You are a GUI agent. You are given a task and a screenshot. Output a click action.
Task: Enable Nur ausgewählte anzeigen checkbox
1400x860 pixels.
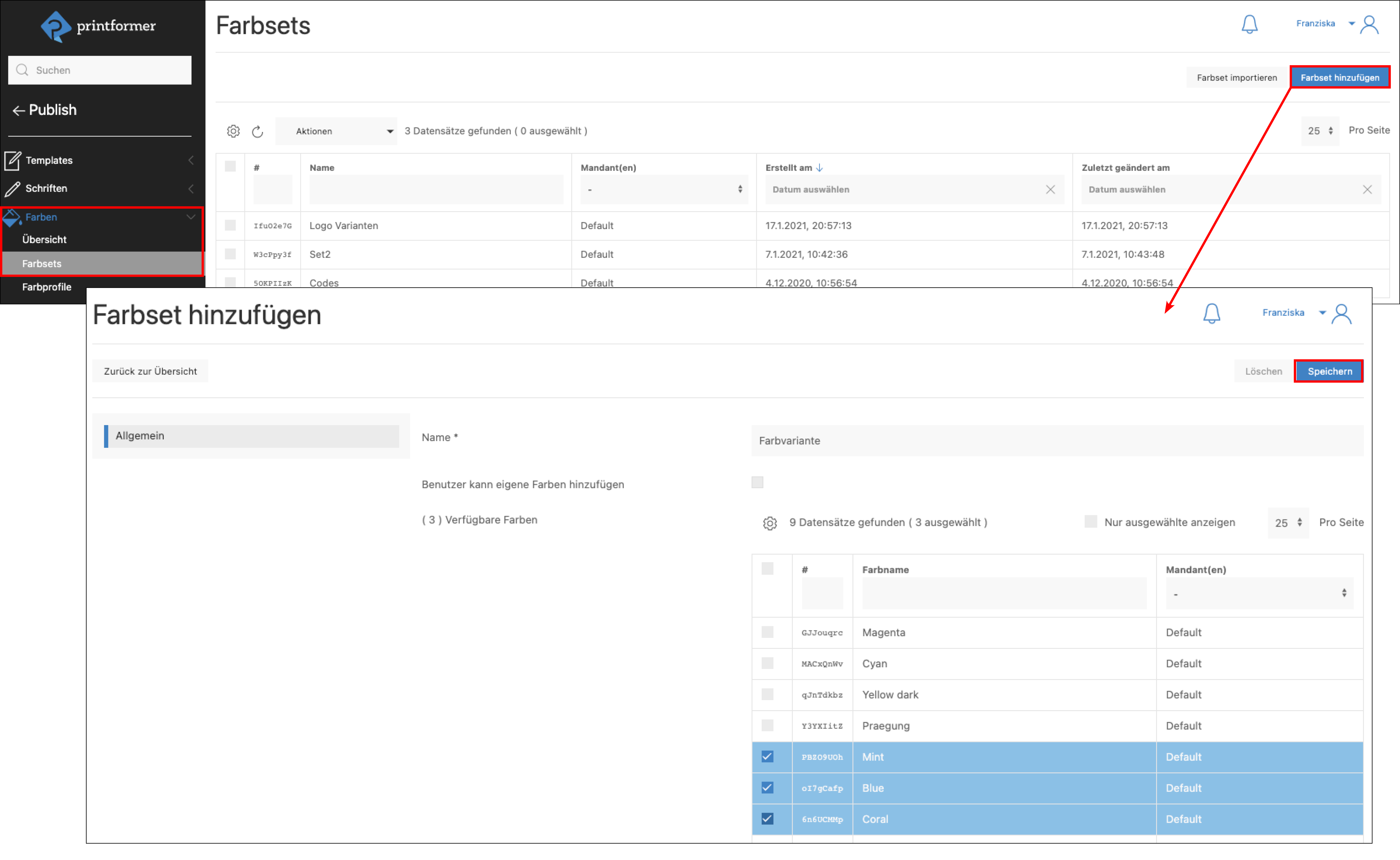1090,522
